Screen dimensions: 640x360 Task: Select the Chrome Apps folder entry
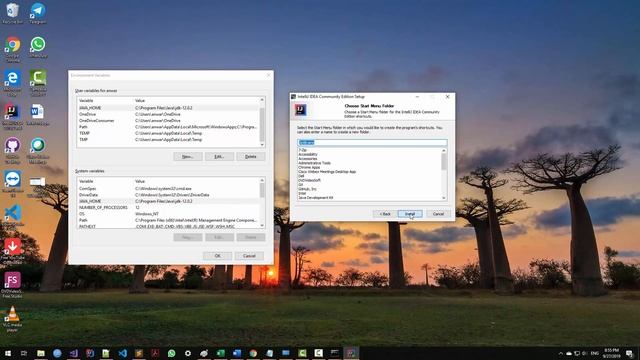309,167
